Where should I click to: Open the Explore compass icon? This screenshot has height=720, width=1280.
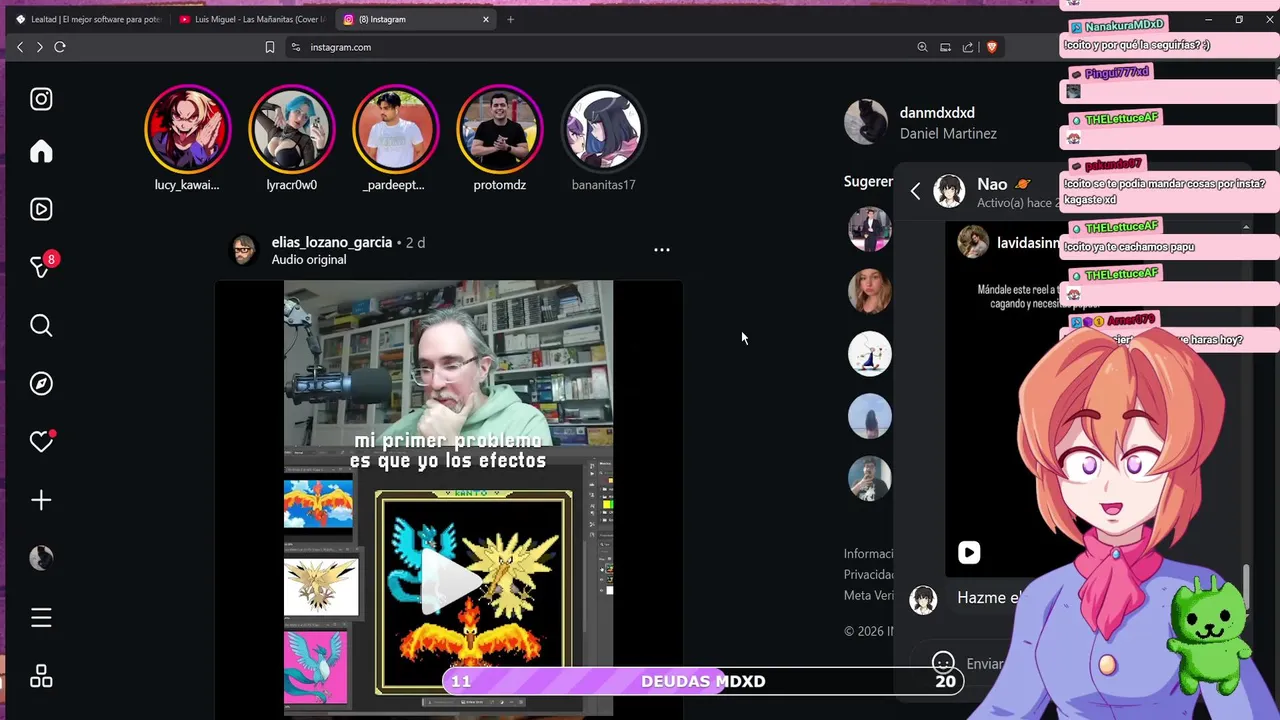click(x=41, y=383)
